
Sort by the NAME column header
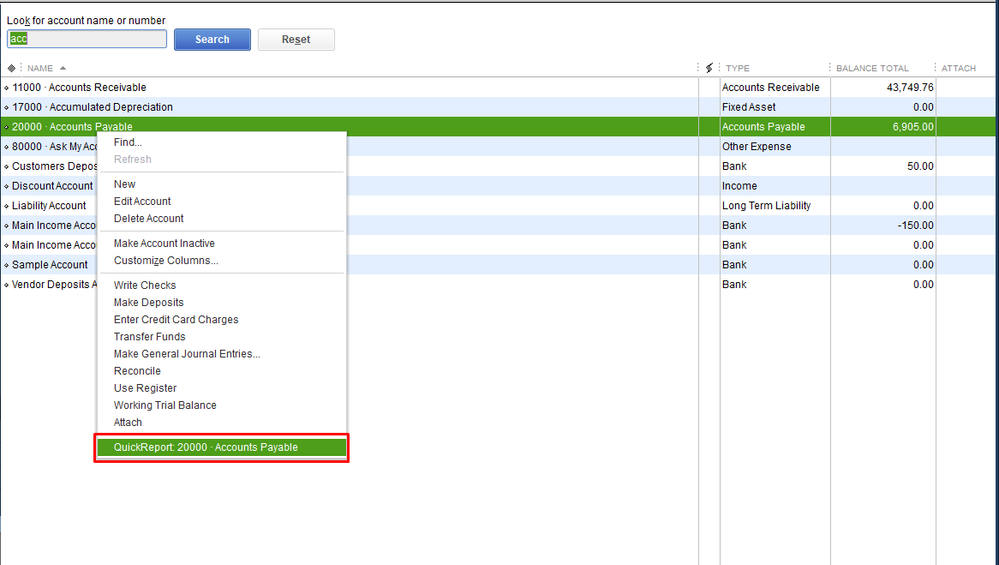click(40, 68)
